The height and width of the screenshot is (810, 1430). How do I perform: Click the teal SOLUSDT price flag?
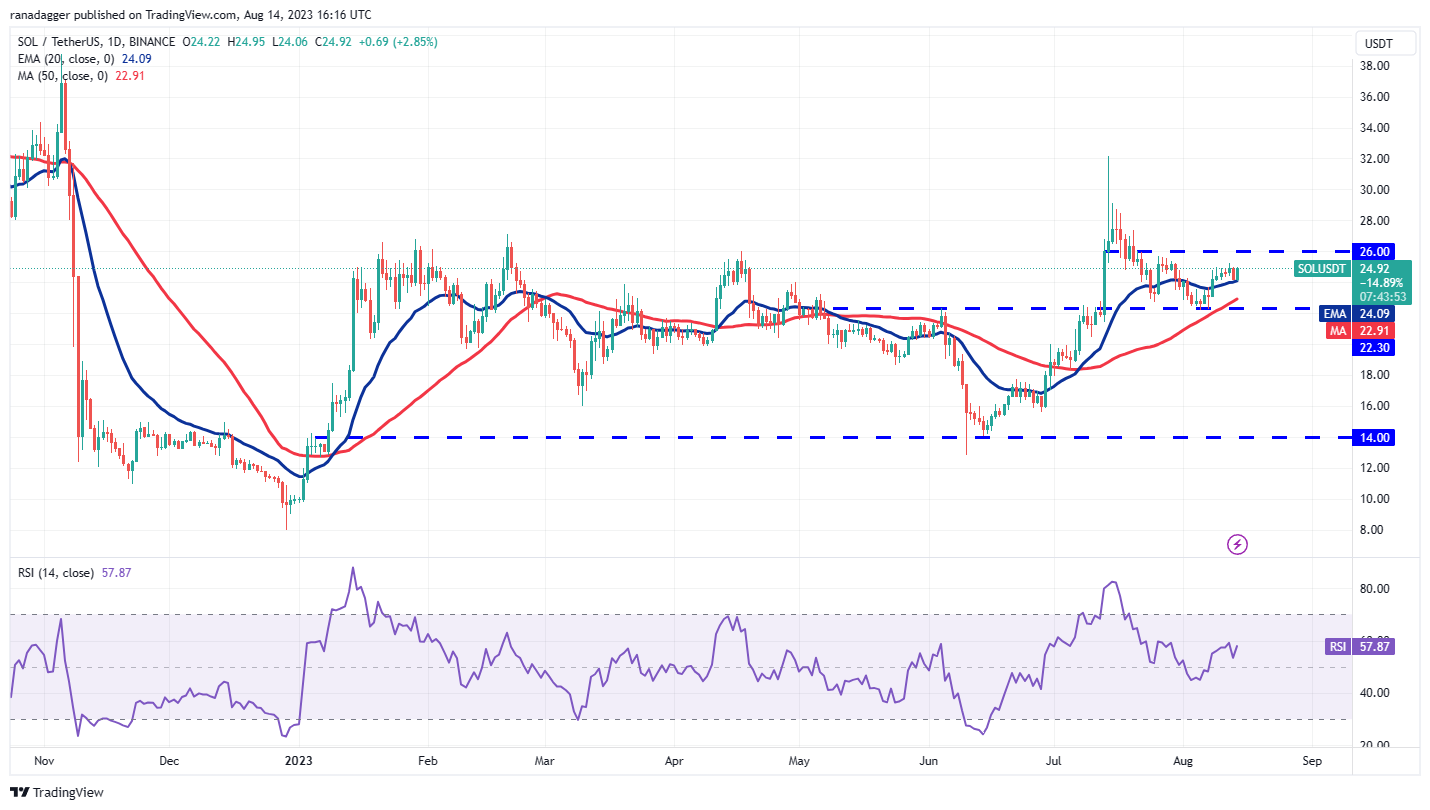pos(1321,269)
